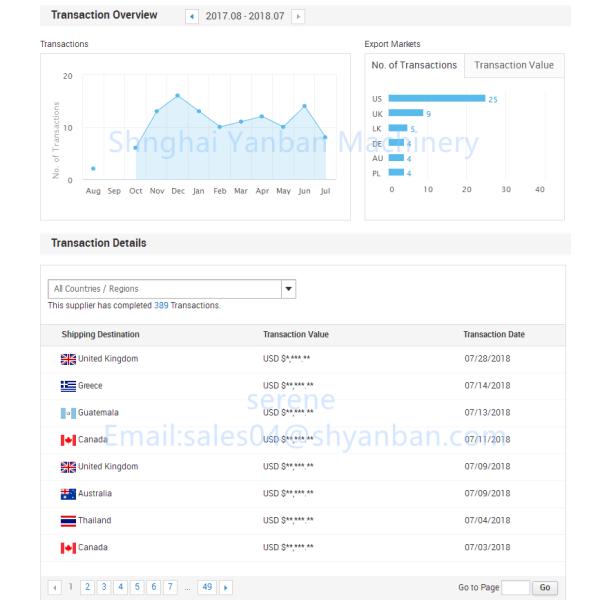Click the Go to Page input field
This screenshot has height=600, width=600.
click(x=515, y=588)
